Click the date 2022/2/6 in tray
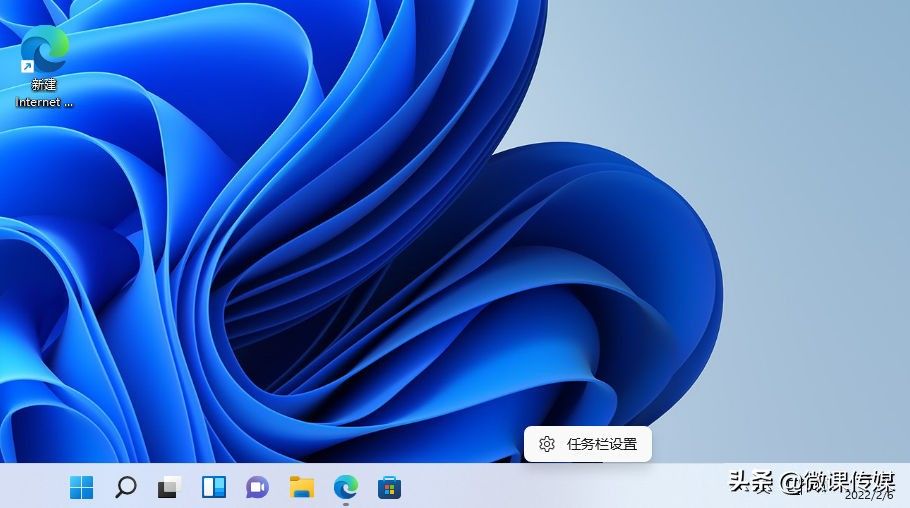 (x=869, y=495)
